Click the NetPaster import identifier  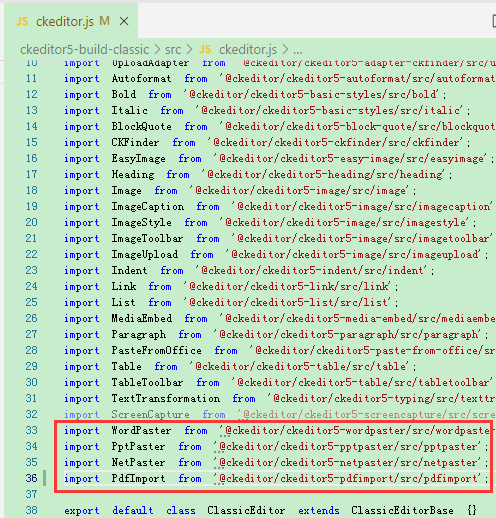pyautogui.click(x=138, y=462)
